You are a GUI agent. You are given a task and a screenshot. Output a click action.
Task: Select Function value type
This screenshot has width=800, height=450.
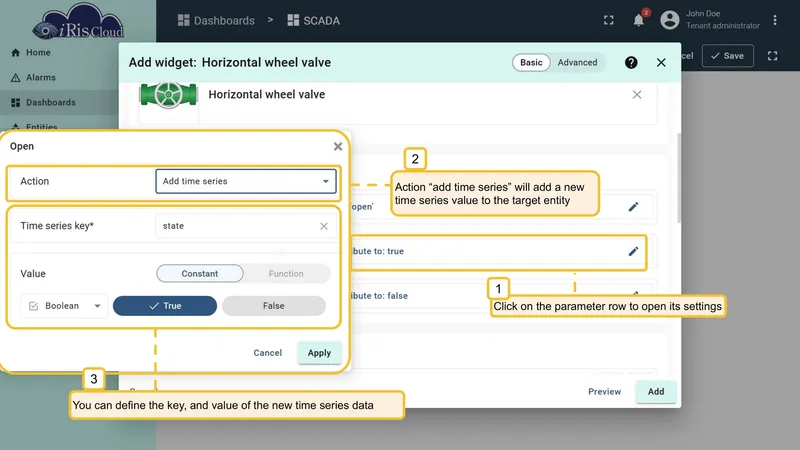[x=286, y=273]
